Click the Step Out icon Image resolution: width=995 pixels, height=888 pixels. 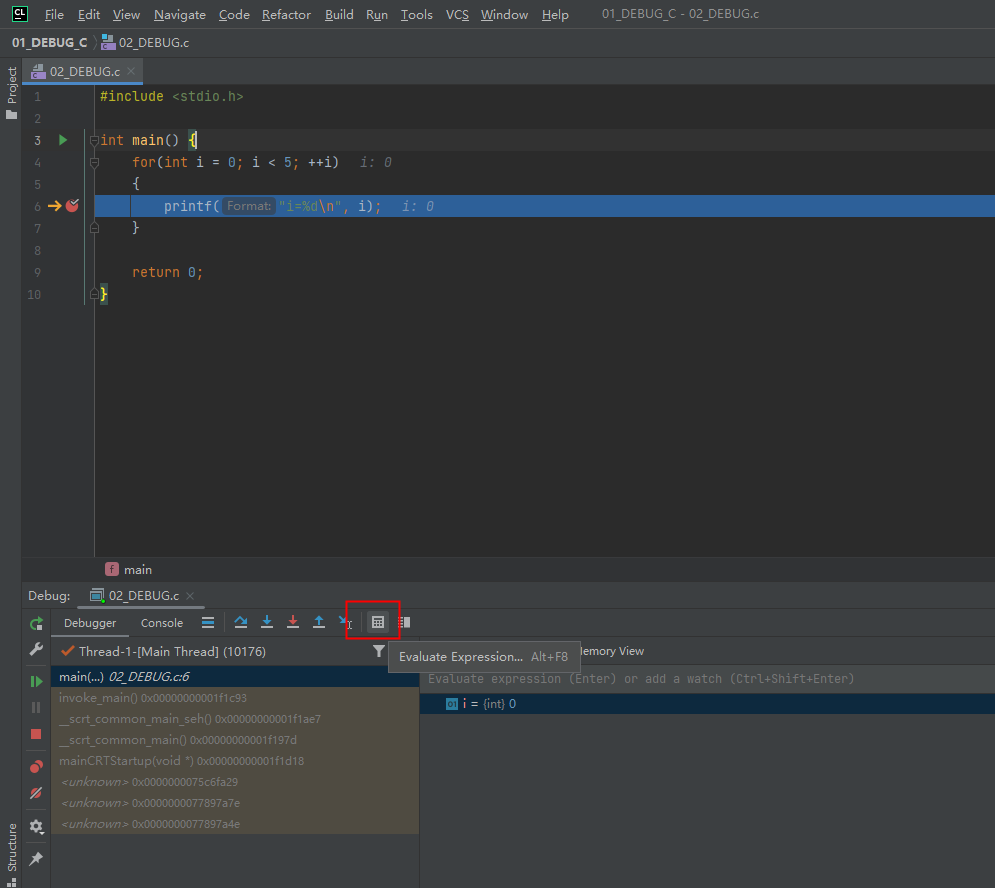pos(319,622)
